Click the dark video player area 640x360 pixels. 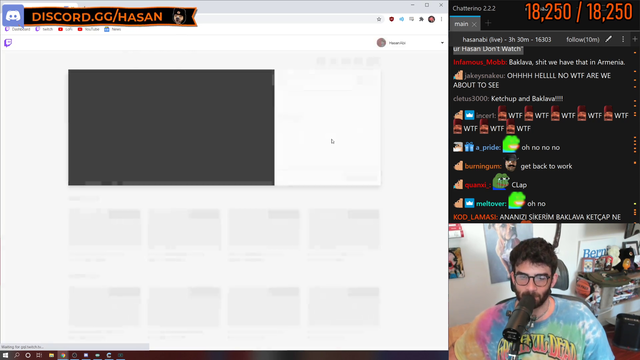171,127
